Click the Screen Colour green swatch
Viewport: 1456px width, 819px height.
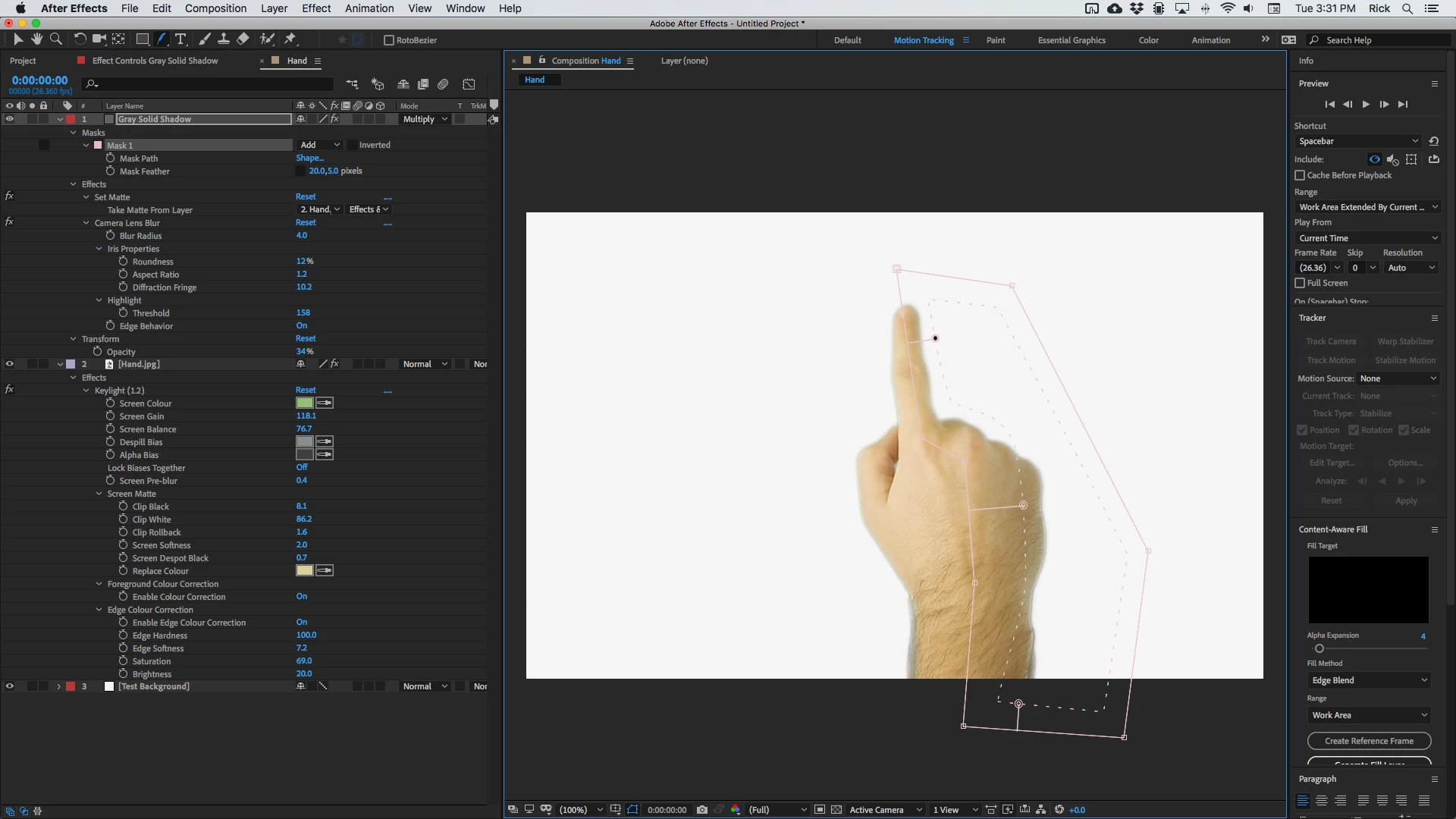click(304, 403)
